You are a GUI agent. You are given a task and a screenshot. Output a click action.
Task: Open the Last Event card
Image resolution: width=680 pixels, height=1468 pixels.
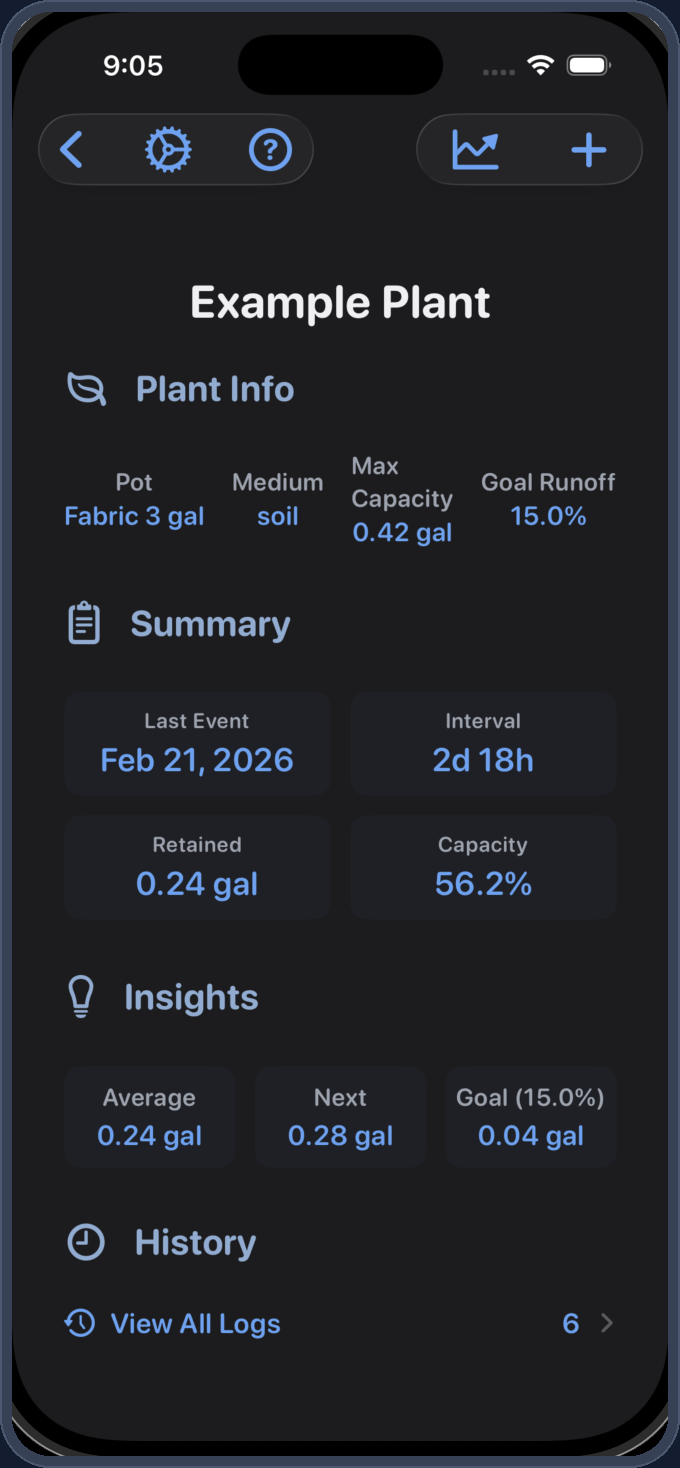(197, 742)
